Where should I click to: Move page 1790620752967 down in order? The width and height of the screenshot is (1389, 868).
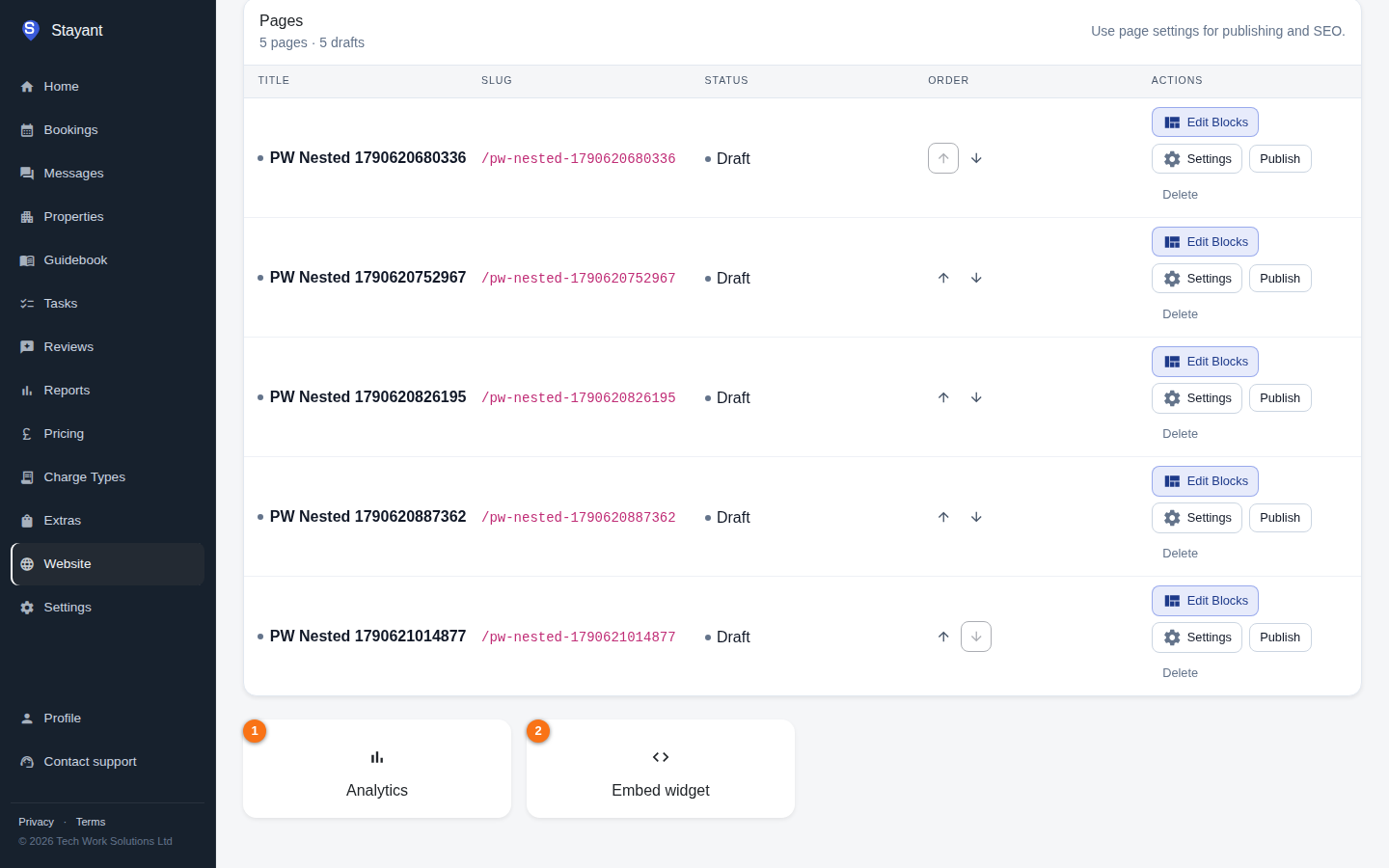pyautogui.click(x=976, y=278)
